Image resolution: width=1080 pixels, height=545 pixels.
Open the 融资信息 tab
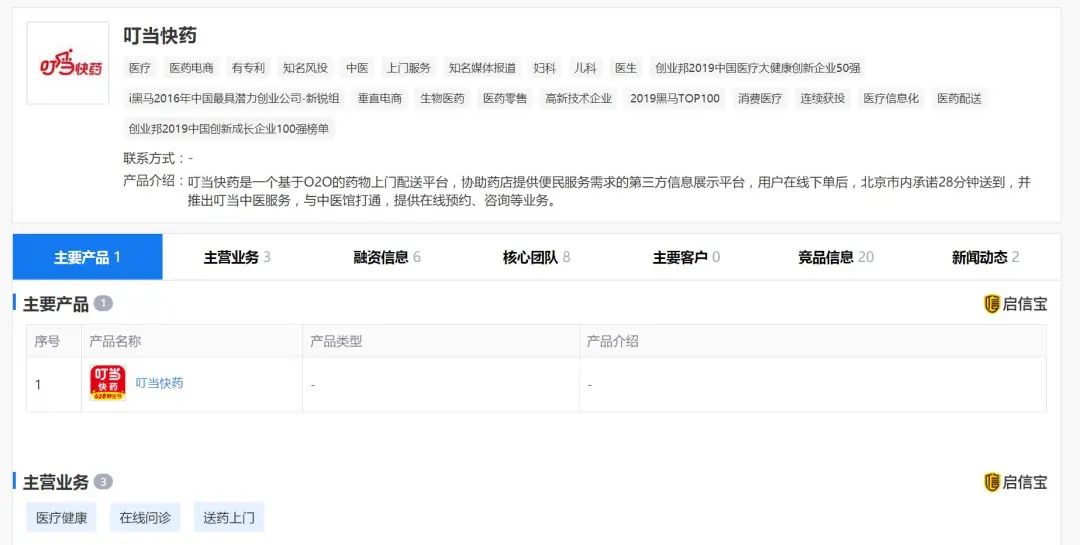pos(387,257)
